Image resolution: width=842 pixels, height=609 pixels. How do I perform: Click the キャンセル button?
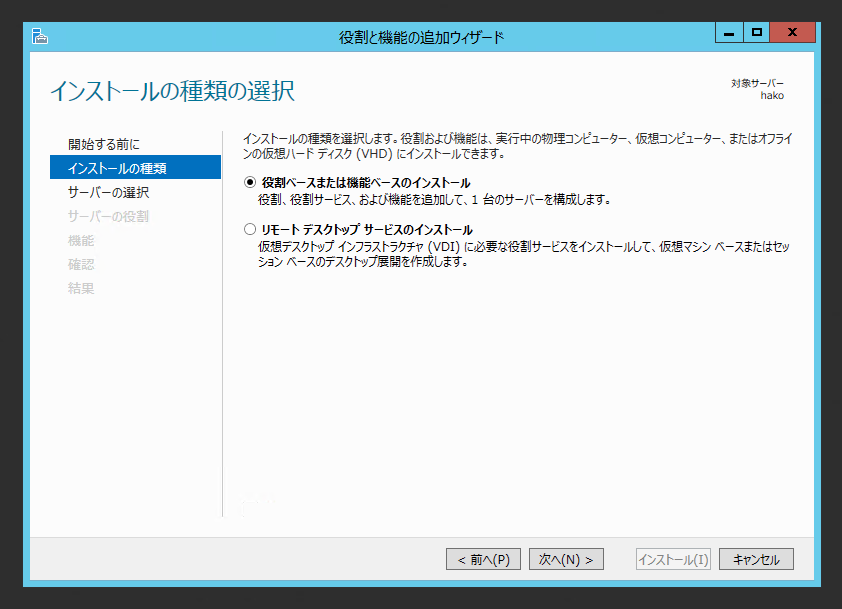756,559
